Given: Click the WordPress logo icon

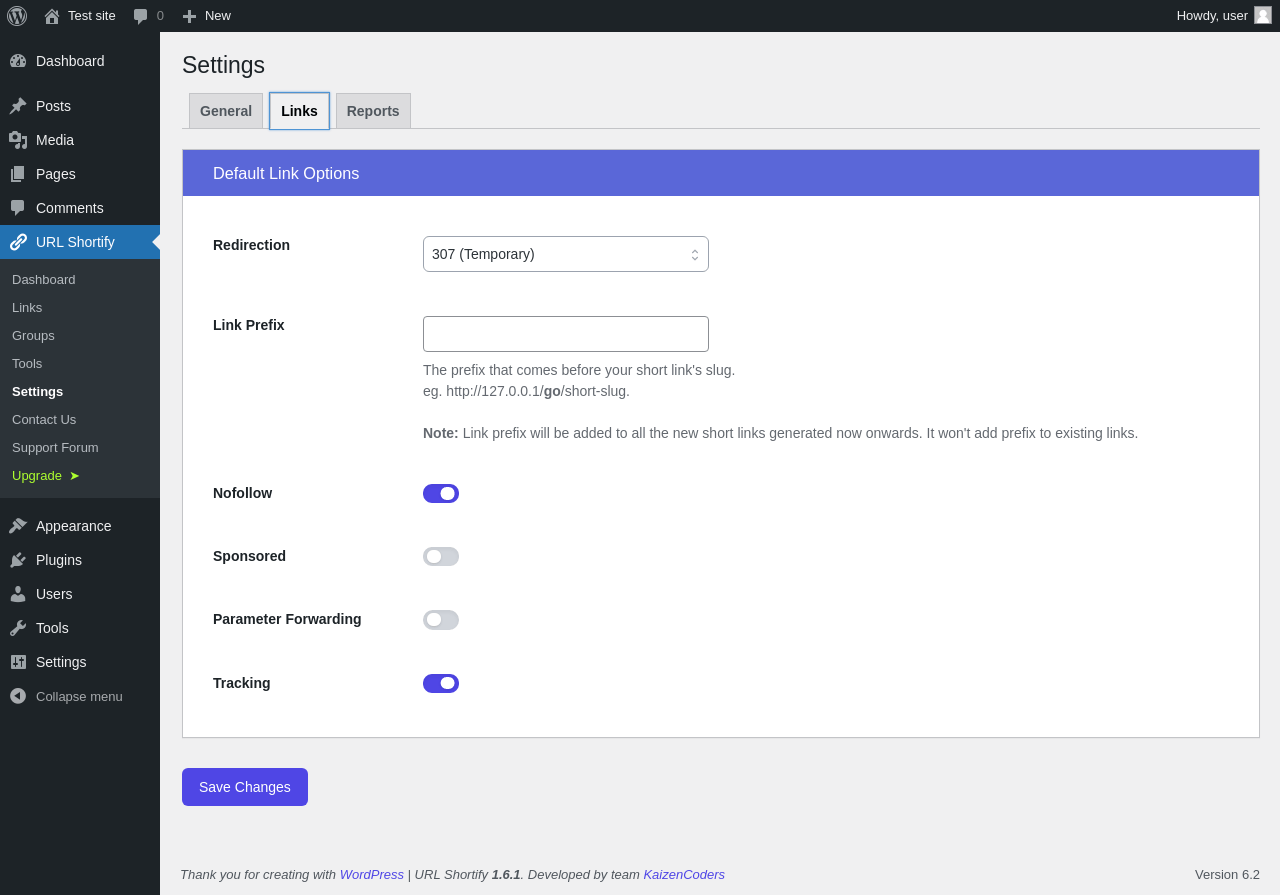Looking at the screenshot, I should [x=17, y=16].
